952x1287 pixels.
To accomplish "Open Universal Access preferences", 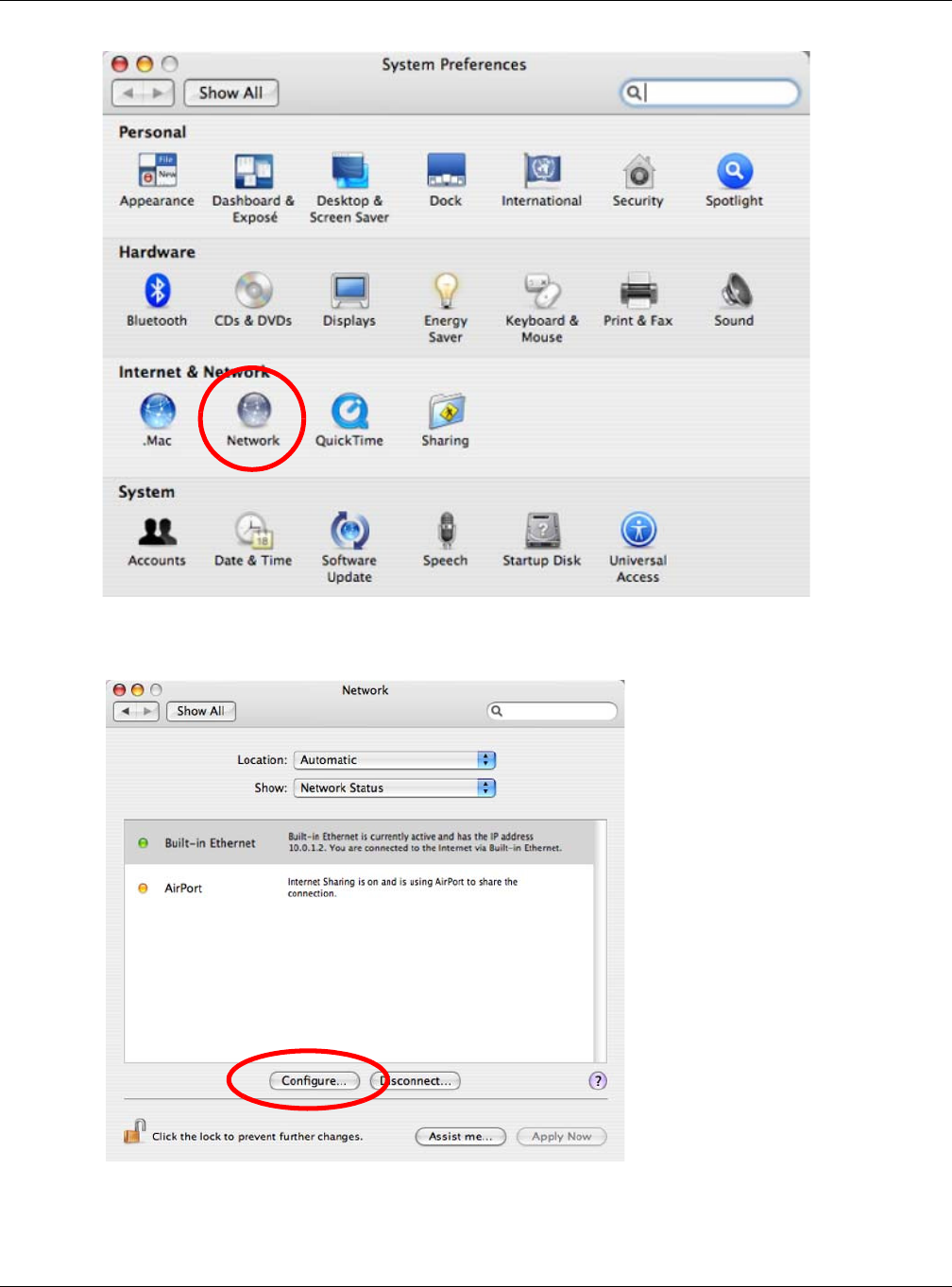I will click(638, 549).
